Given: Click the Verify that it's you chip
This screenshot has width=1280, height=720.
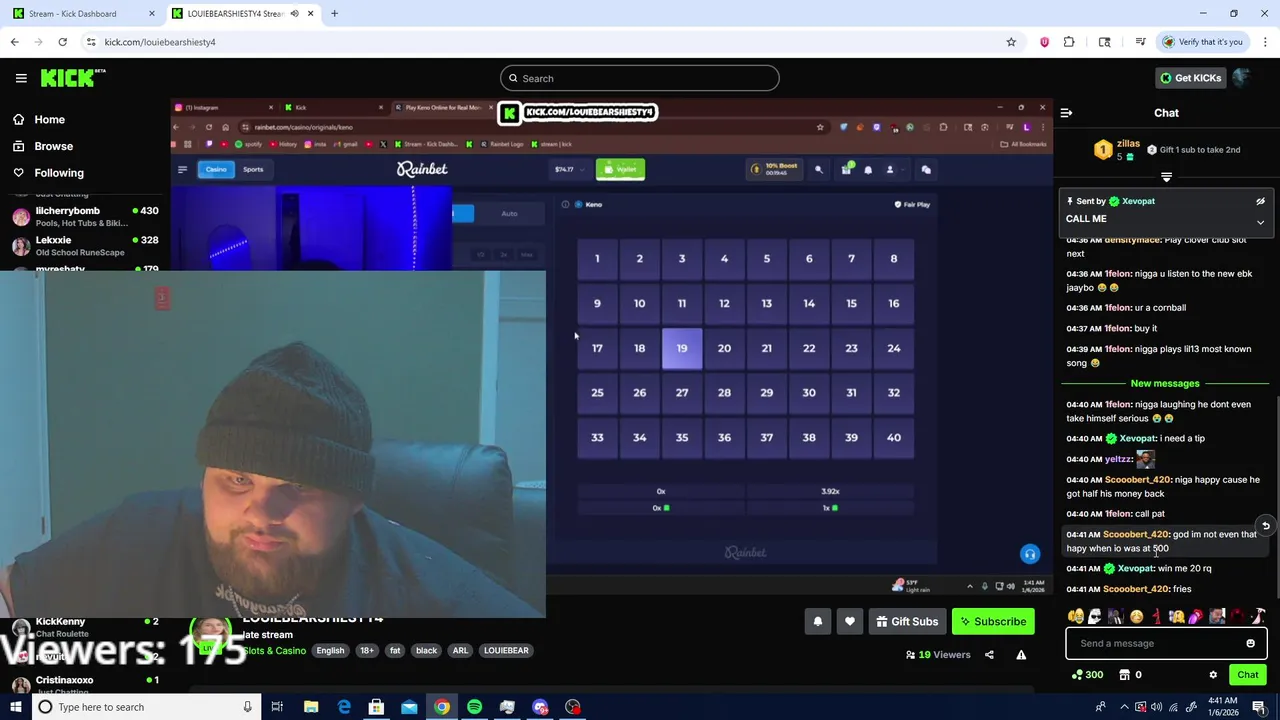Looking at the screenshot, I should [1202, 42].
